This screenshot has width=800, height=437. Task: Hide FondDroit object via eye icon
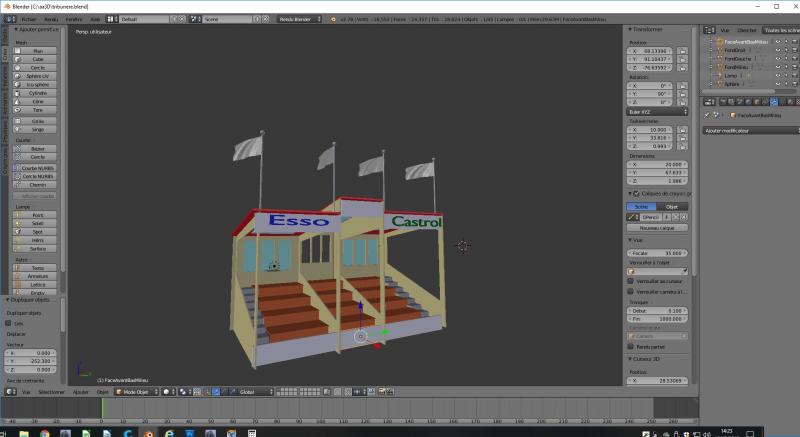coord(777,50)
